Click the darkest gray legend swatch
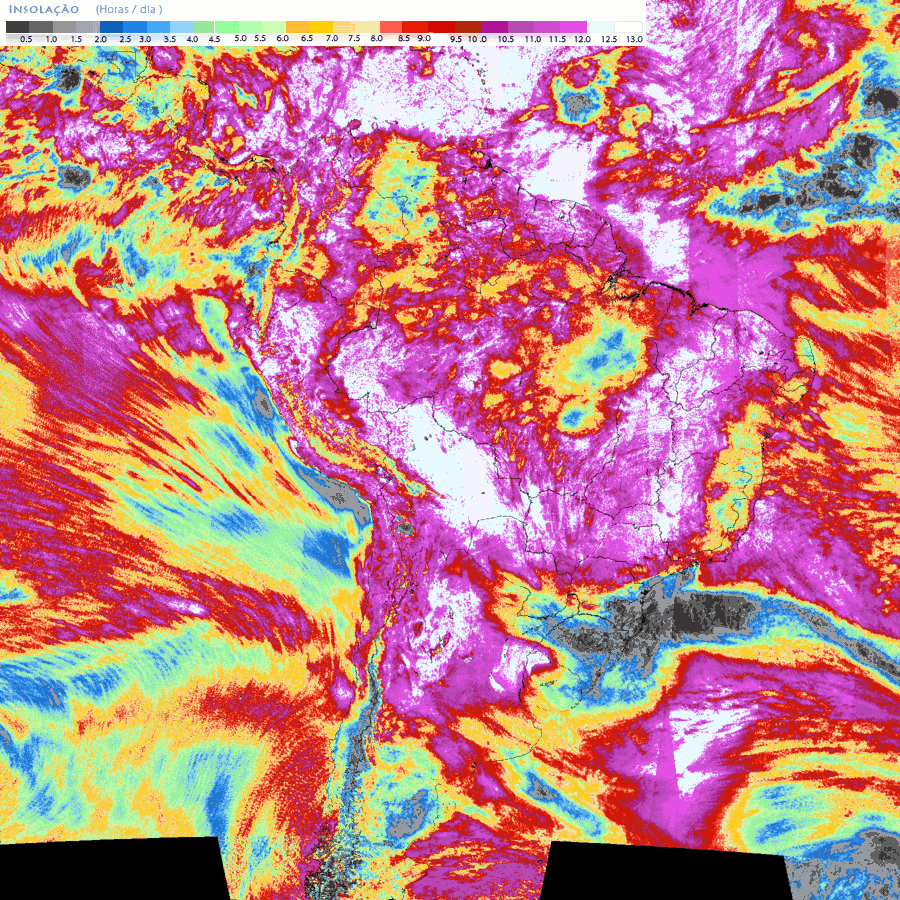The width and height of the screenshot is (900, 900). (x=17, y=27)
